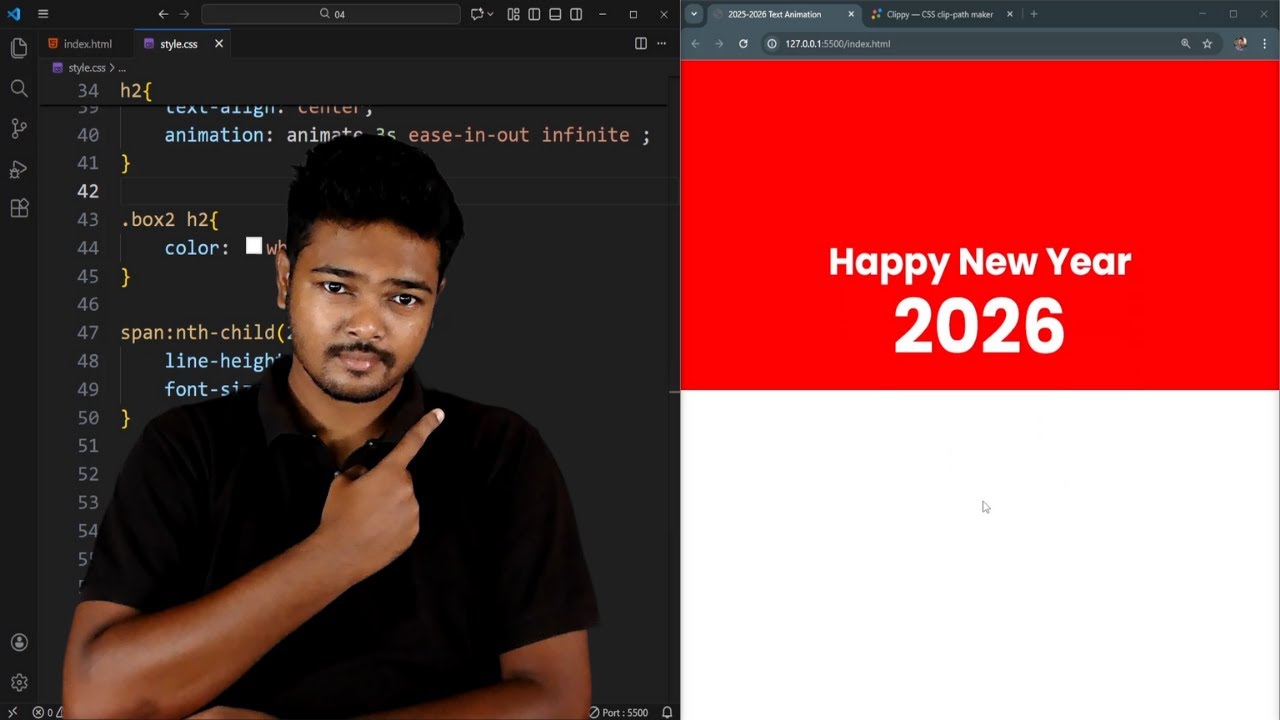Go back in Chrome
Screen dimensions: 1280x720
[x=695, y=44]
